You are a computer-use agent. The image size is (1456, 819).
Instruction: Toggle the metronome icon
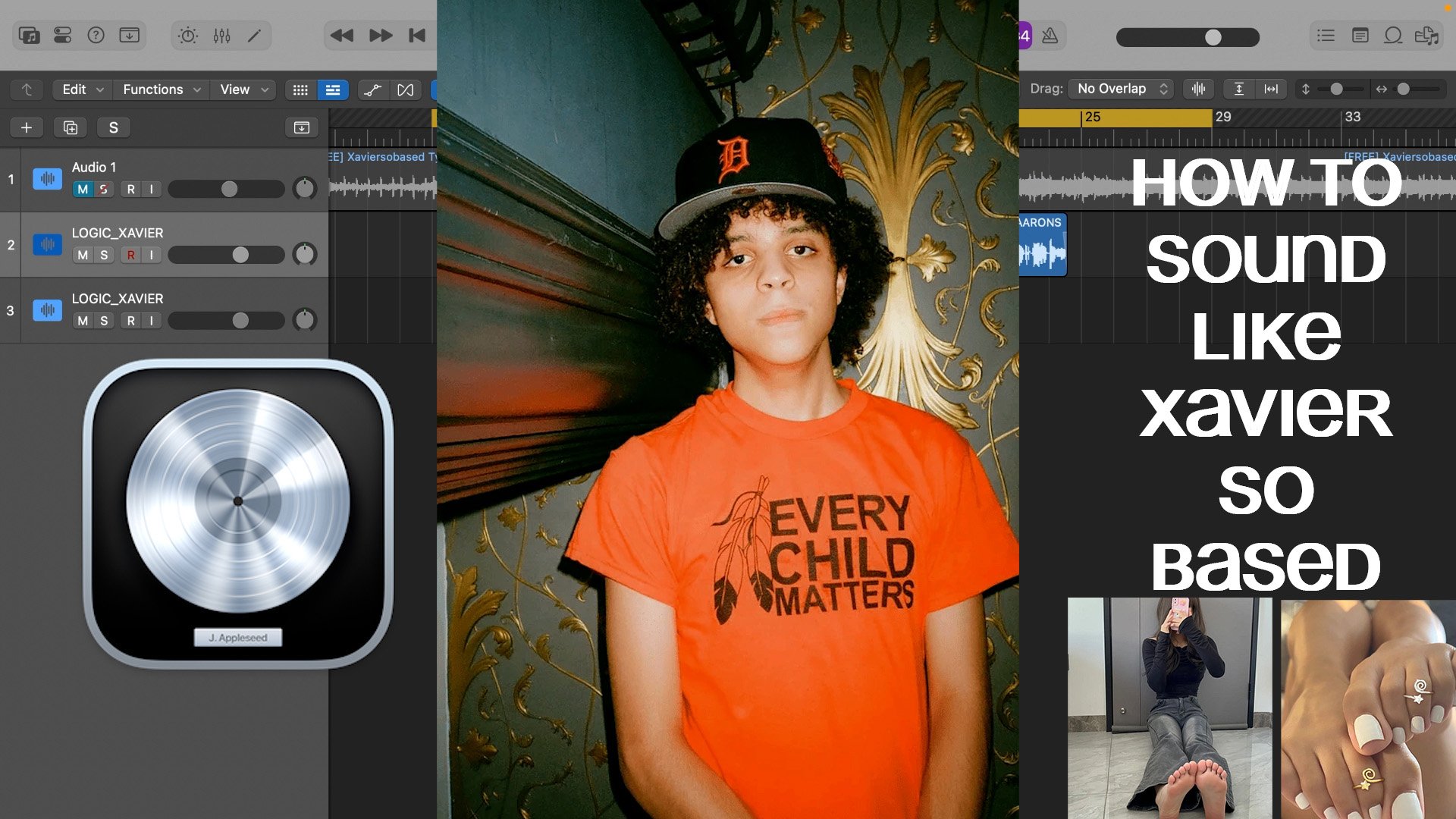coord(1050,36)
